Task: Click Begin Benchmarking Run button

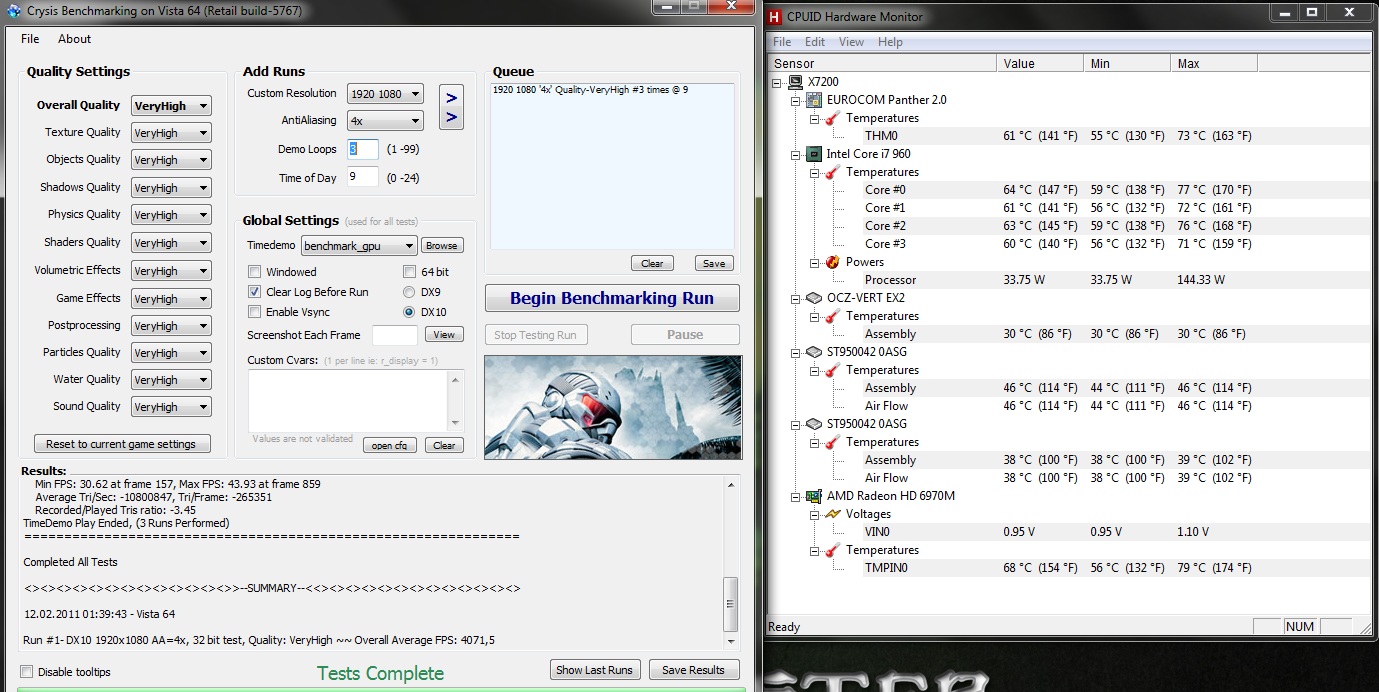Action: [x=612, y=298]
